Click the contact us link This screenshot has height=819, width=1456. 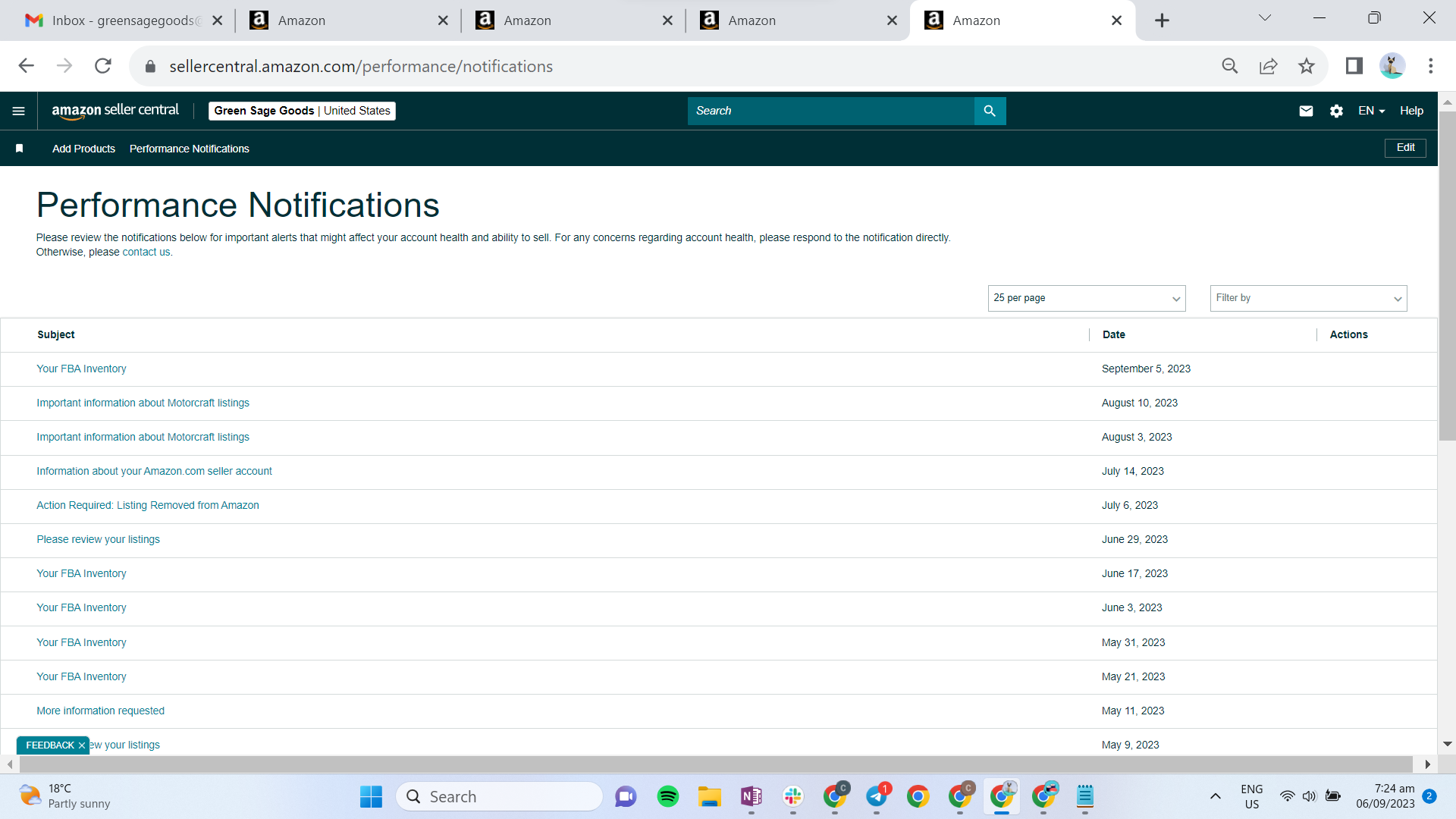pyautogui.click(x=146, y=253)
